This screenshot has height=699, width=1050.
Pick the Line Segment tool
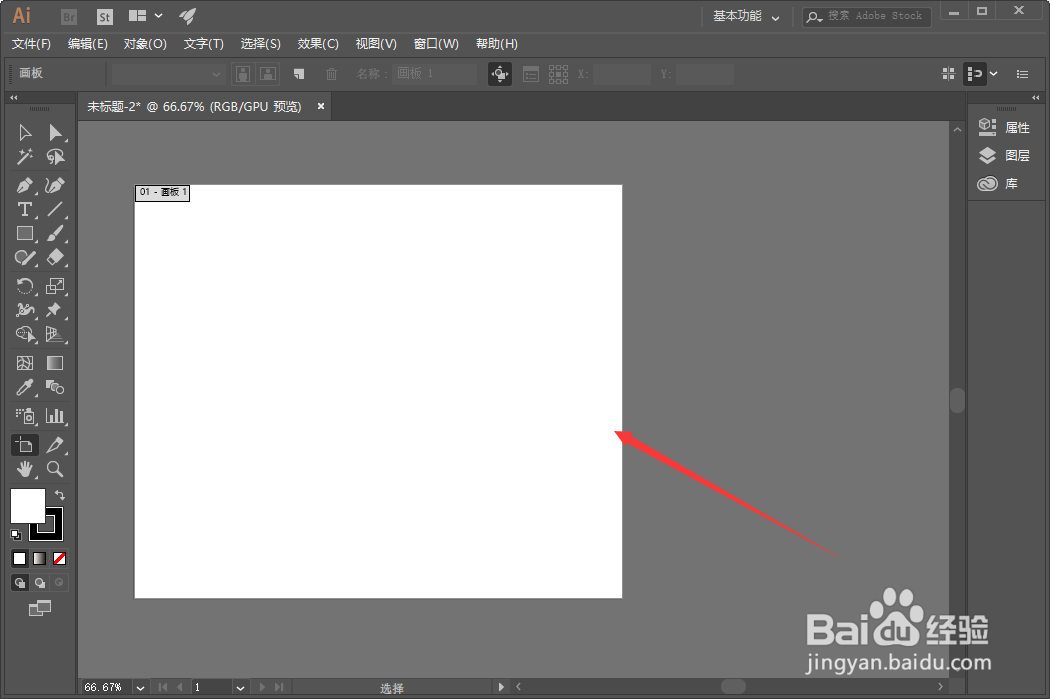point(55,210)
